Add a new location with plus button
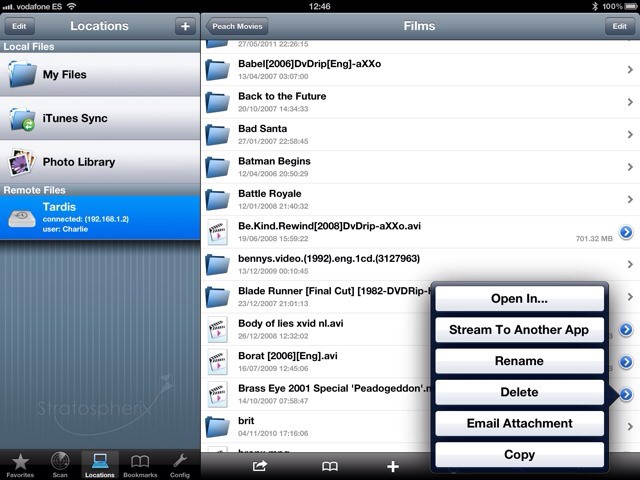 point(185,26)
